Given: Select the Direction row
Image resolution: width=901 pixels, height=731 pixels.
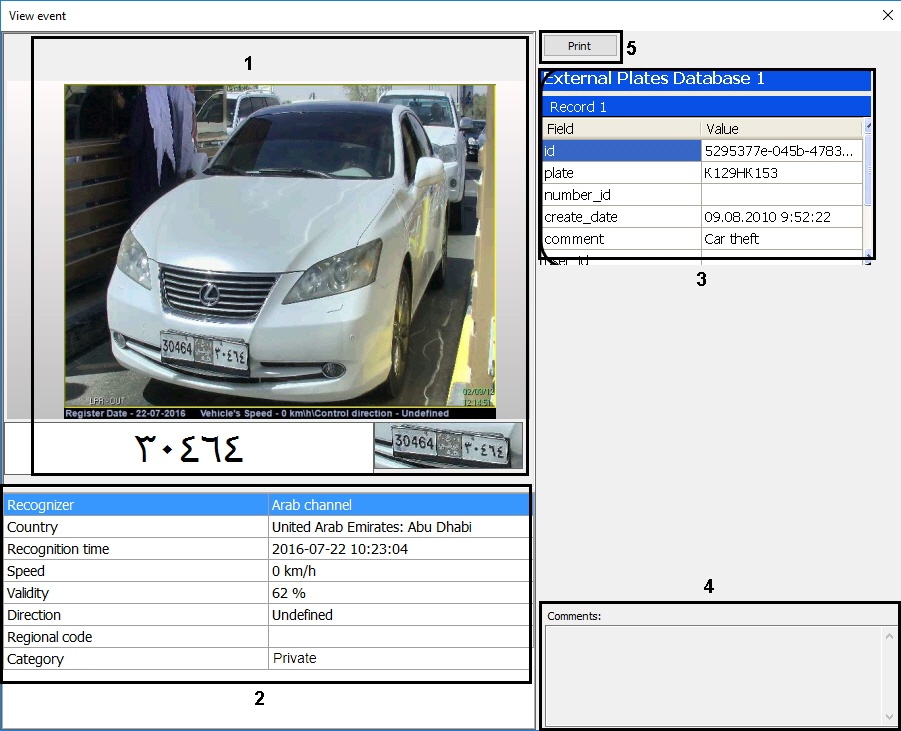Looking at the screenshot, I should 137,615.
